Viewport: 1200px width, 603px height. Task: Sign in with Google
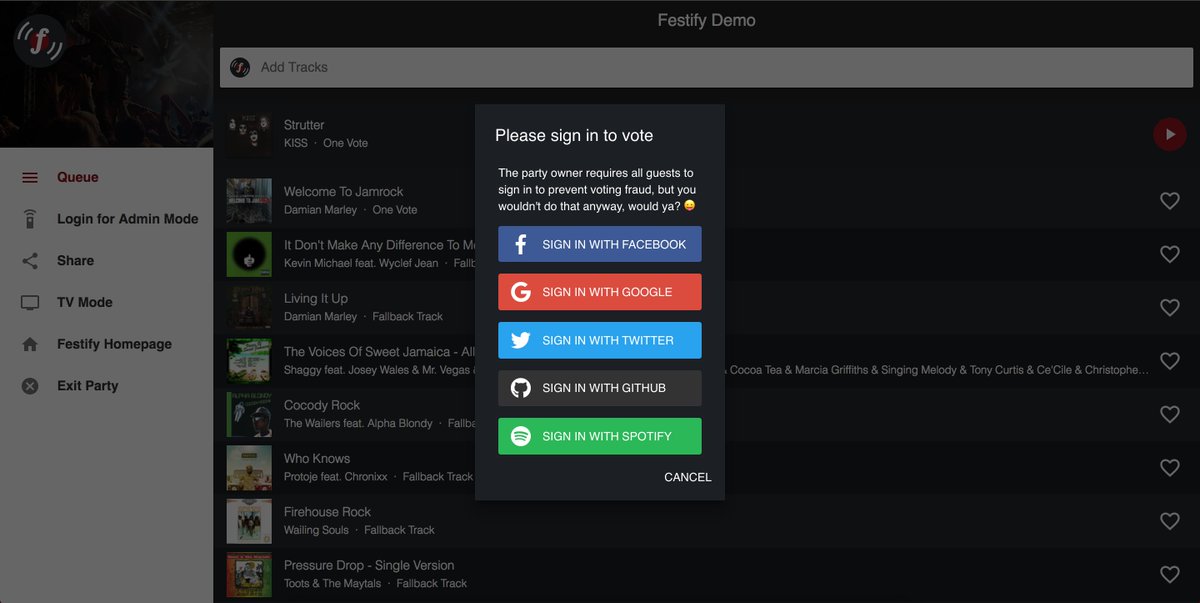click(x=600, y=292)
